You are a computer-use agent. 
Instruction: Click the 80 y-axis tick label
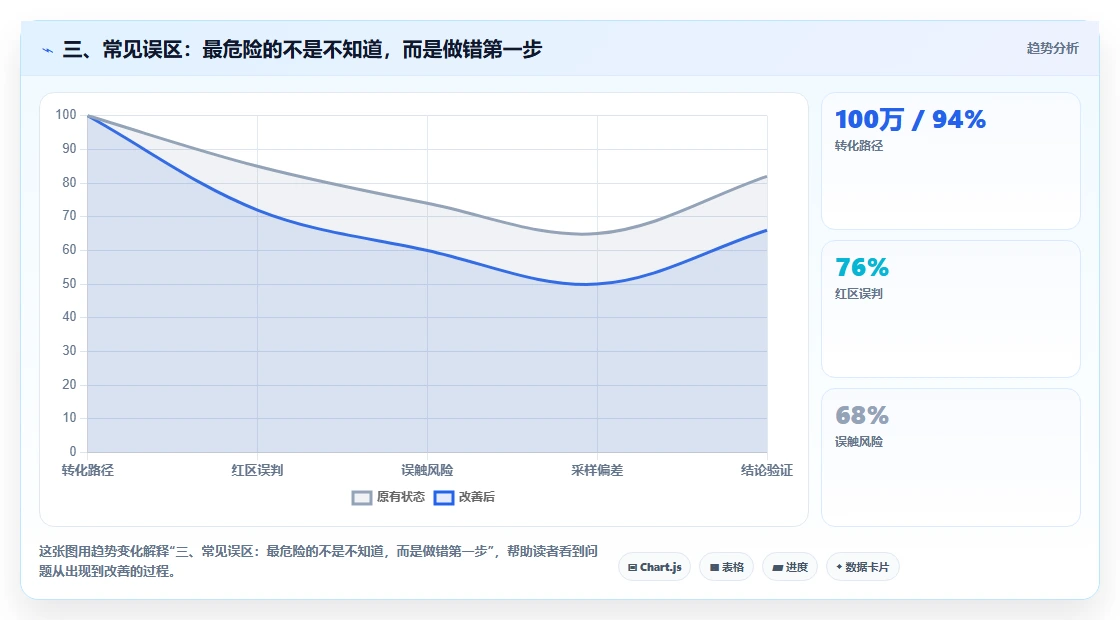coord(69,182)
